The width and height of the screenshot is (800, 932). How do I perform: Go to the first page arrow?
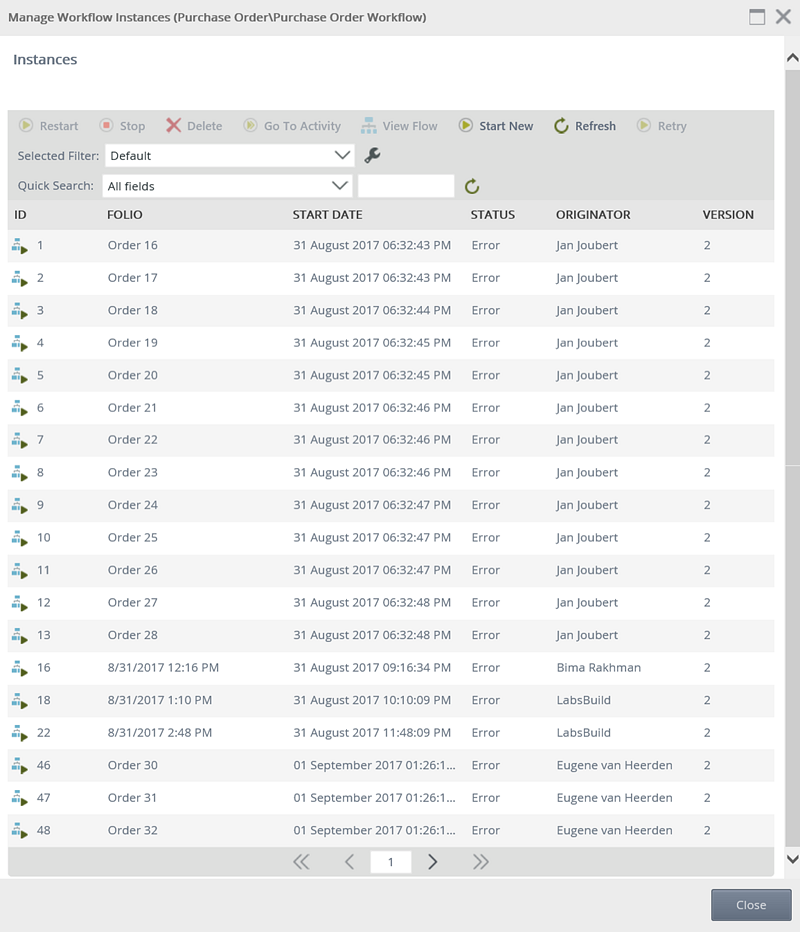pos(301,862)
